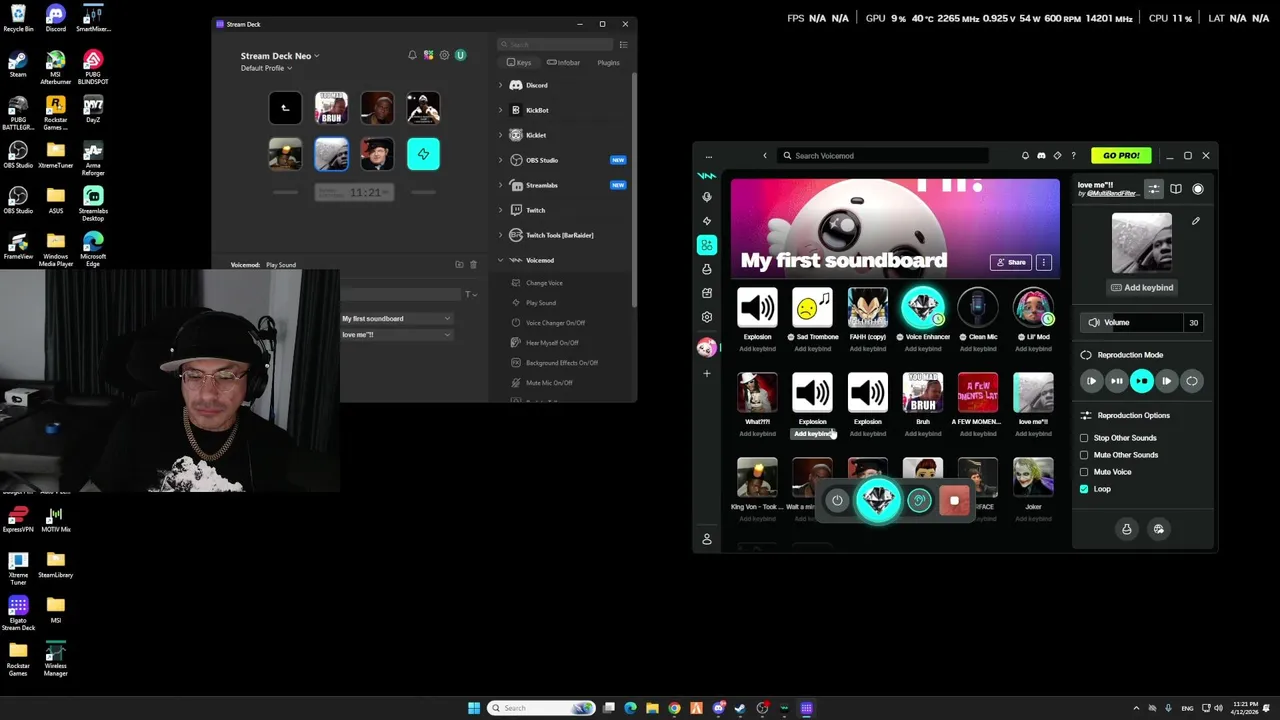This screenshot has width=1280, height=720.
Task: Open the Voicemod voice changer microphone tab
Action: 707,197
